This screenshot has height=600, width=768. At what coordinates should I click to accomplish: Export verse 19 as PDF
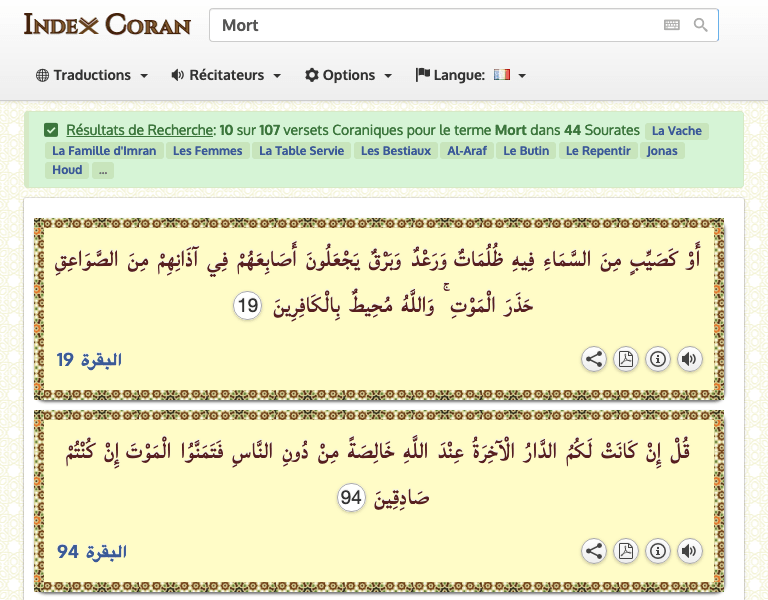(626, 359)
